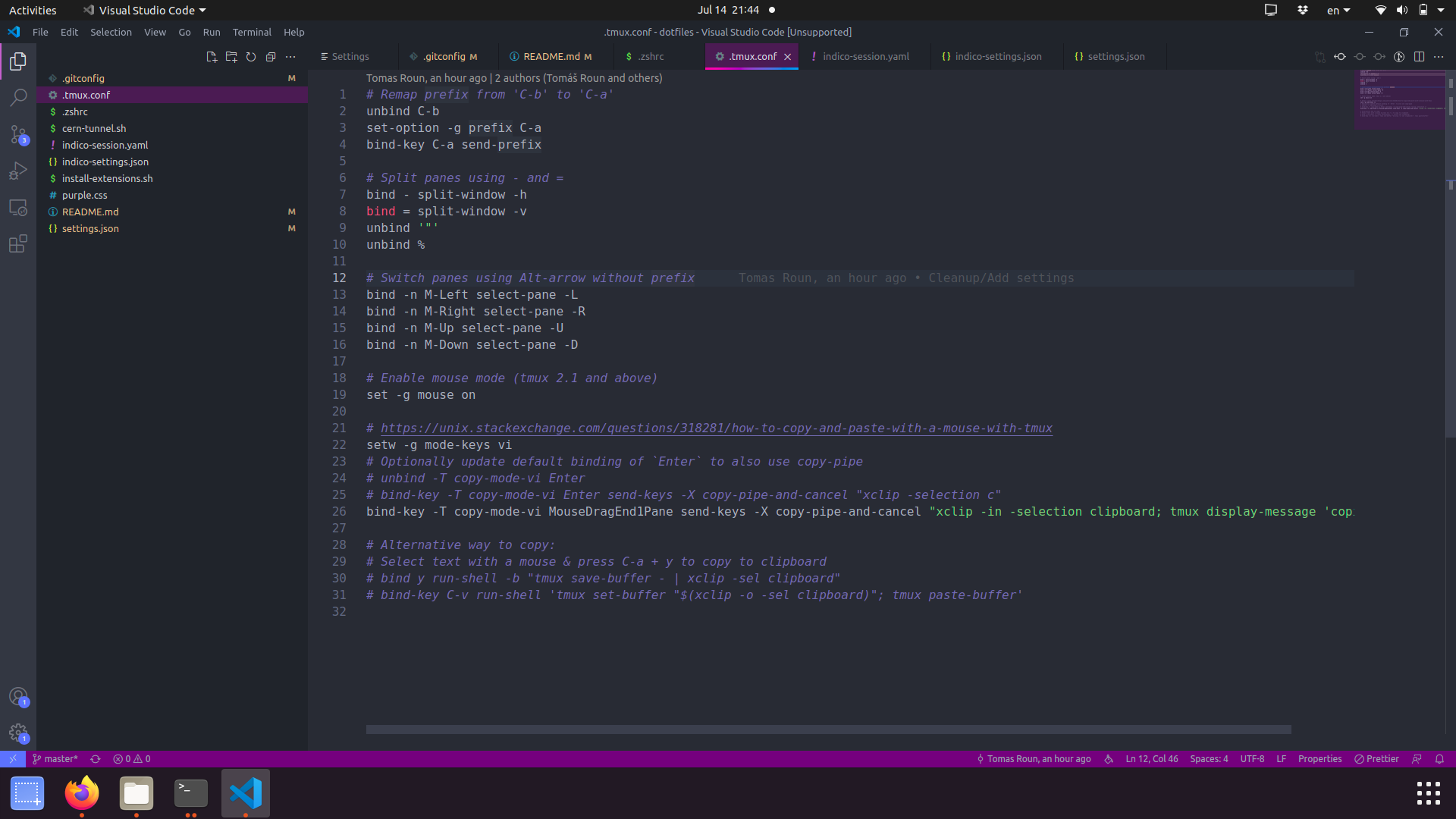The width and height of the screenshot is (1456, 819).
Task: Refresh the explorer file list
Action: (x=251, y=57)
